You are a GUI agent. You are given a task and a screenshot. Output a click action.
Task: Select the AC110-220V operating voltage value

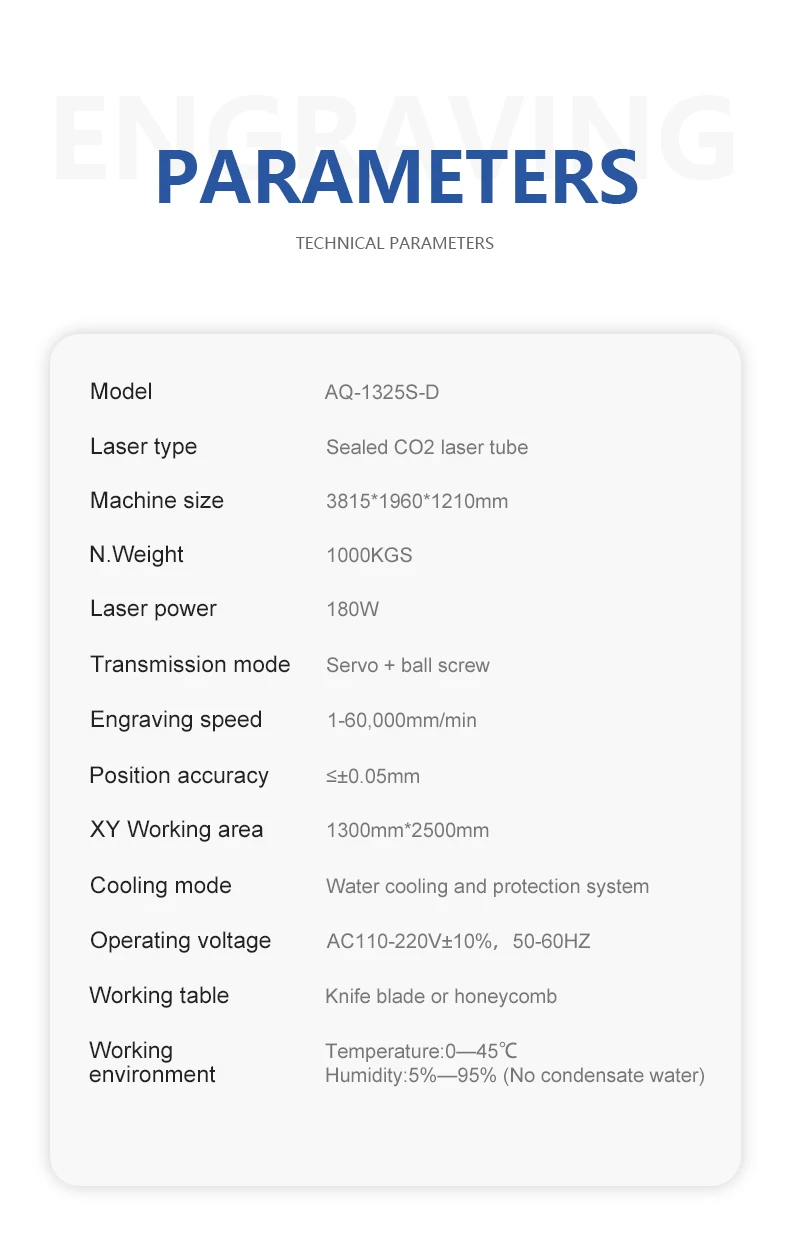pos(458,941)
